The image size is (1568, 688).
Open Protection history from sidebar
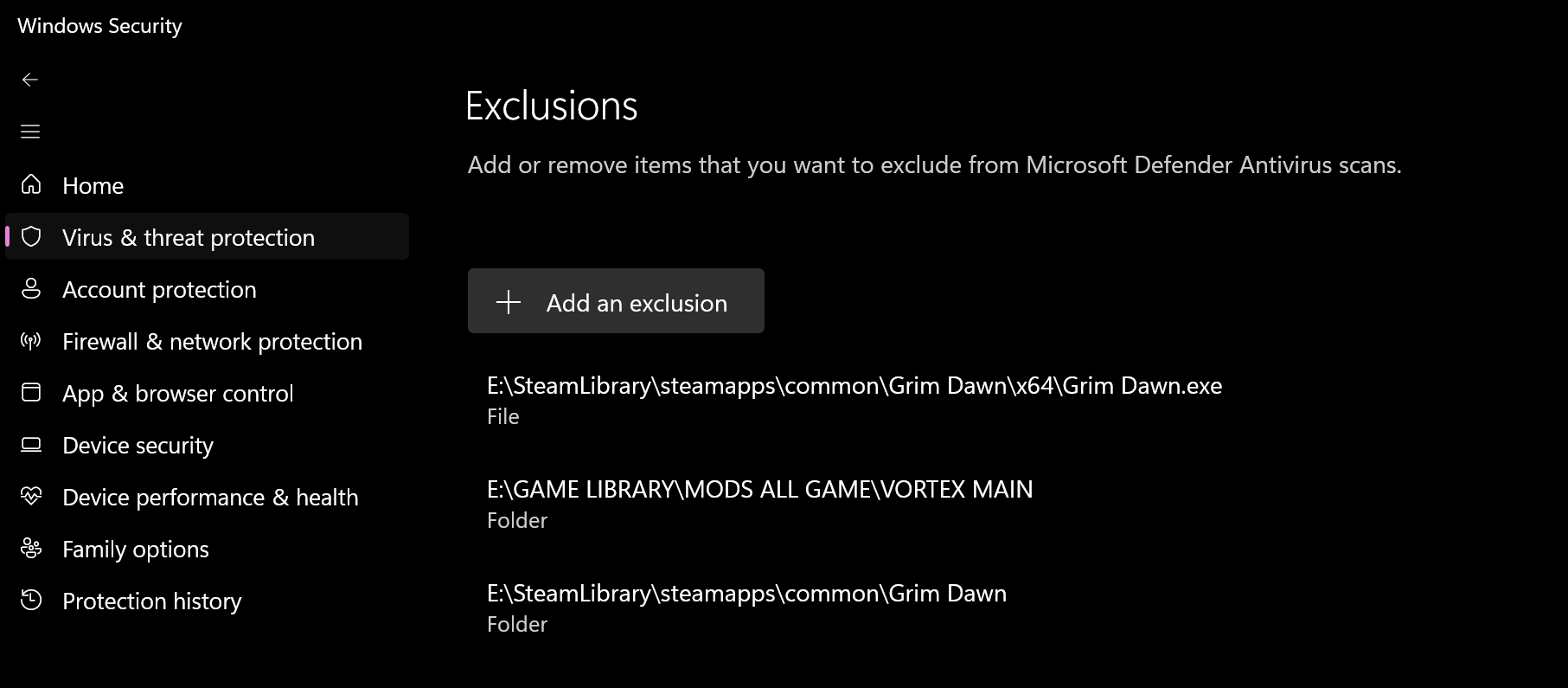point(151,601)
